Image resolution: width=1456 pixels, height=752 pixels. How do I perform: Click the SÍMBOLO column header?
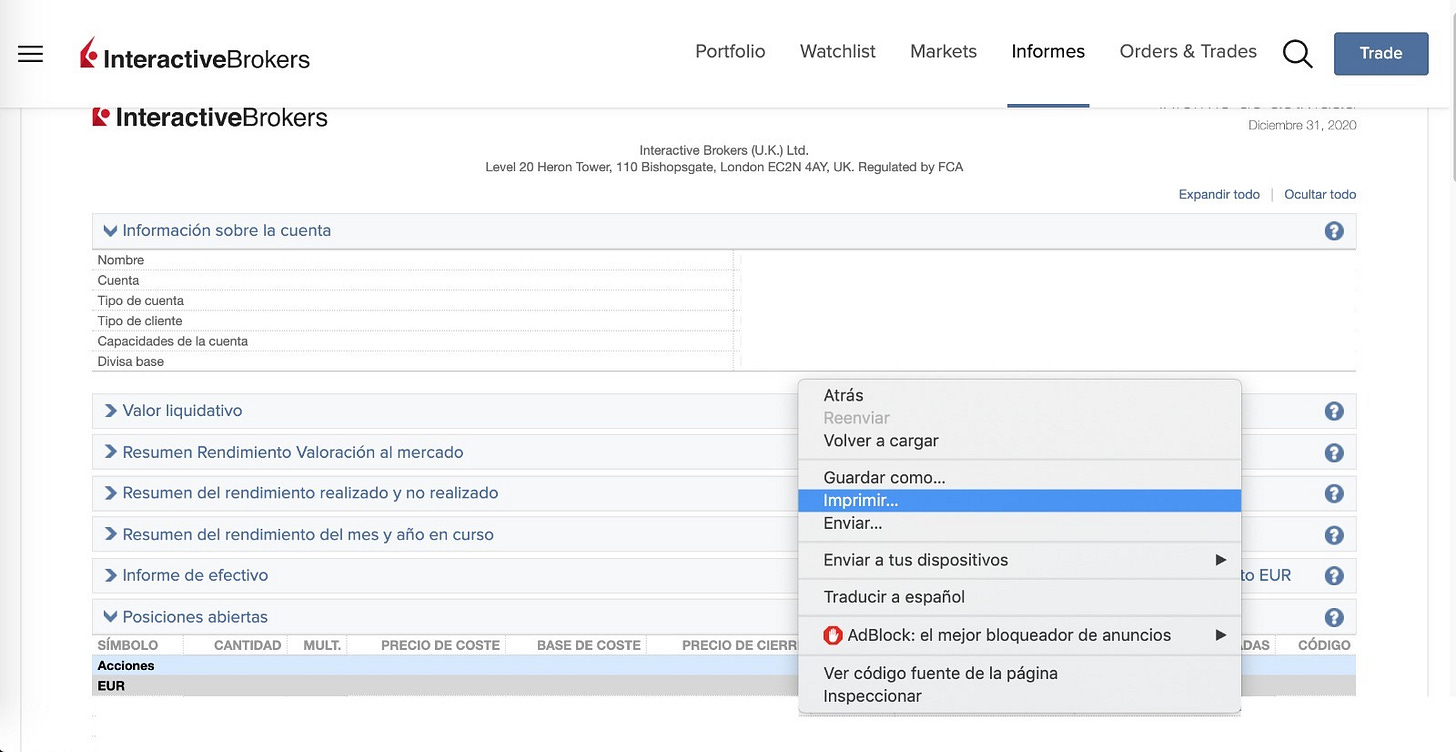pos(127,646)
